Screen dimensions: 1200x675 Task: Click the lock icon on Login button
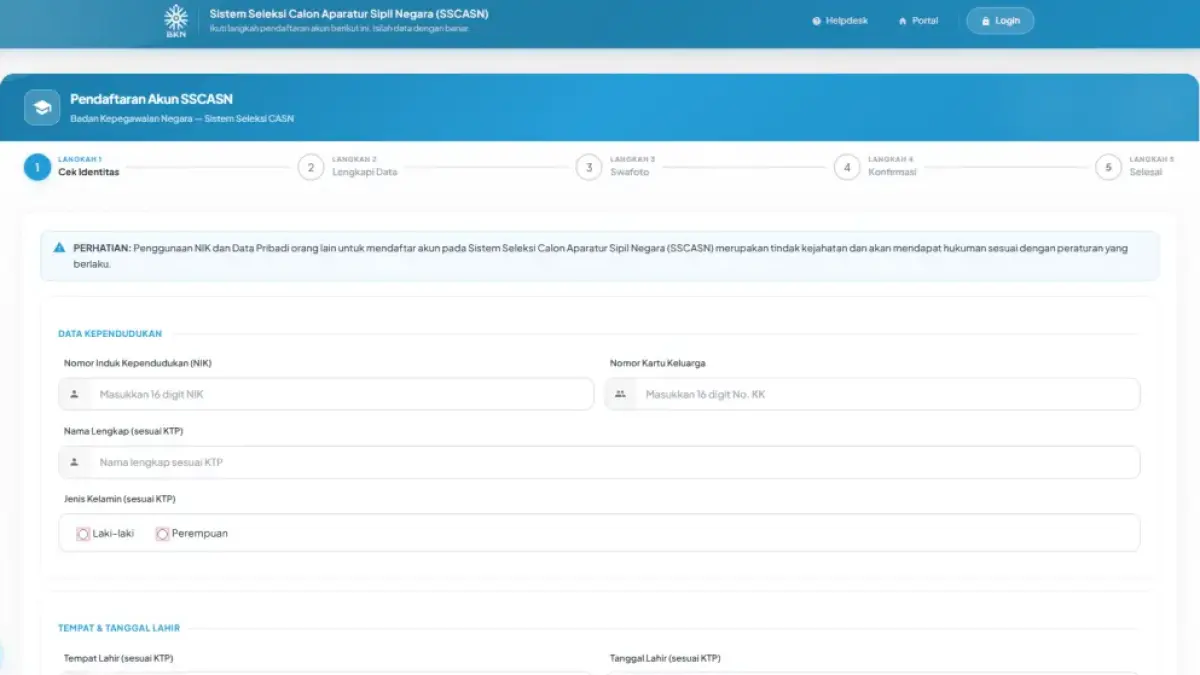(986, 21)
